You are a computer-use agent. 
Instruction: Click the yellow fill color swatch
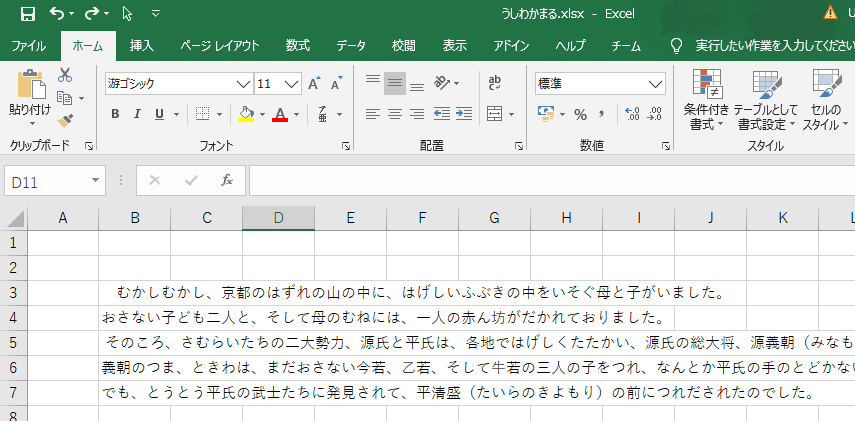tap(246, 114)
